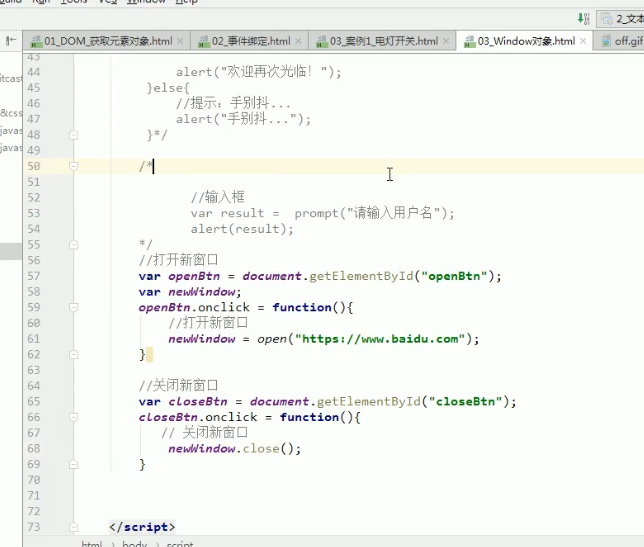This screenshot has width=644, height=547.
Task: Close the 03_案例1_电灯开关.html tab
Action: click(x=446, y=41)
